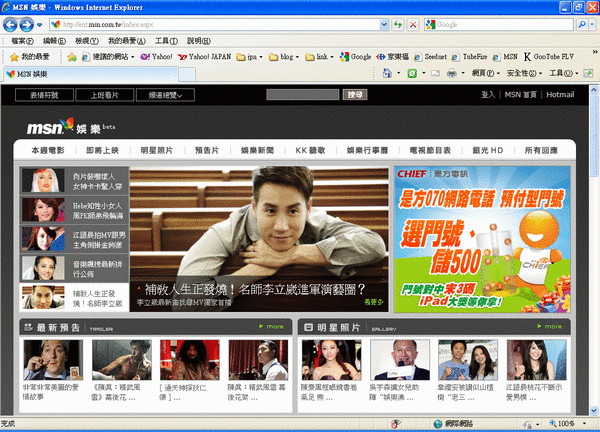Select the Hebe story thumbnail in sidebar
The width and height of the screenshot is (600, 432).
[x=43, y=210]
